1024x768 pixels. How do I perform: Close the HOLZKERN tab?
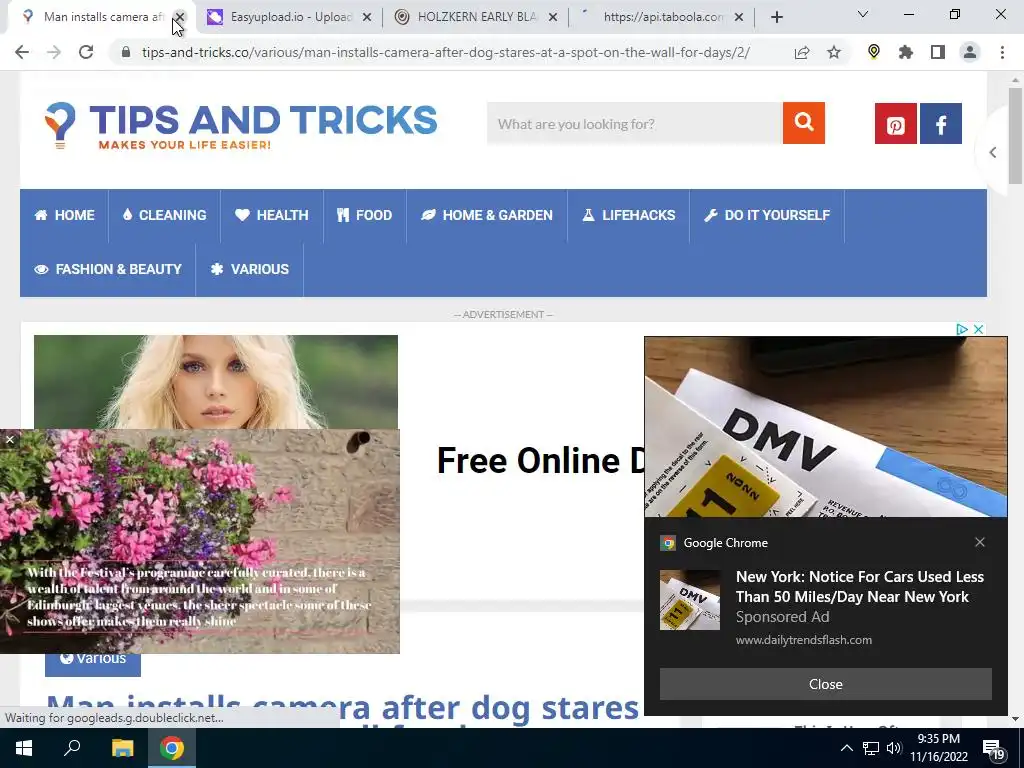click(x=553, y=17)
